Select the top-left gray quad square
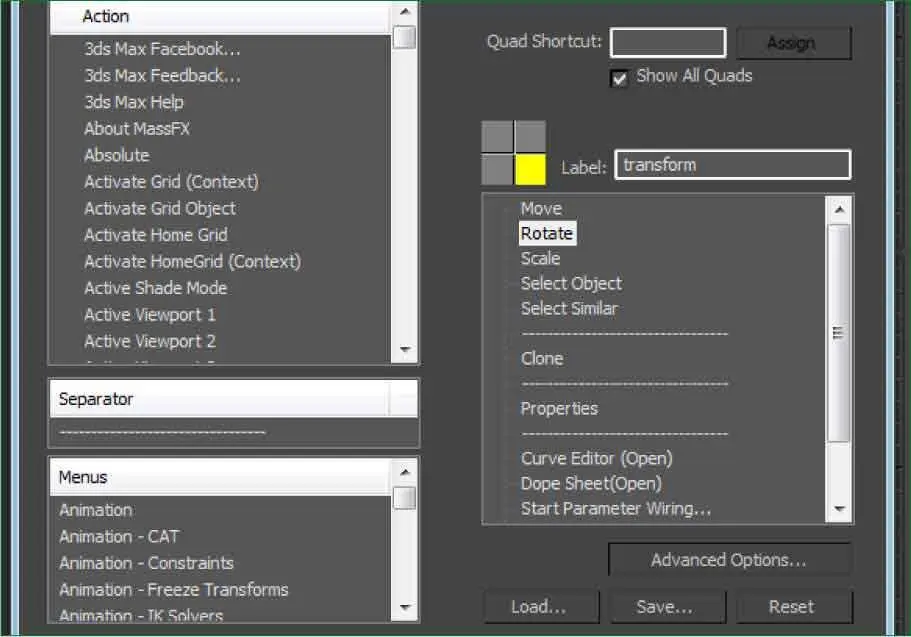The height and width of the screenshot is (637, 911). [497, 136]
